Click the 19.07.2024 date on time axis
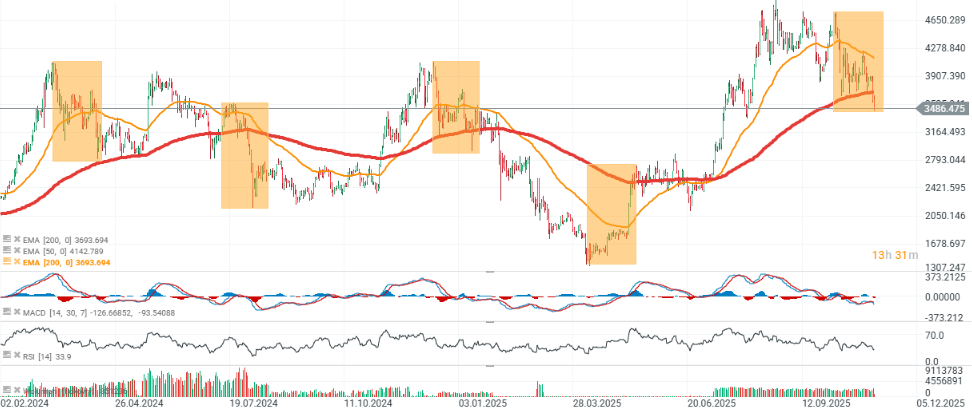 pyautogui.click(x=253, y=403)
